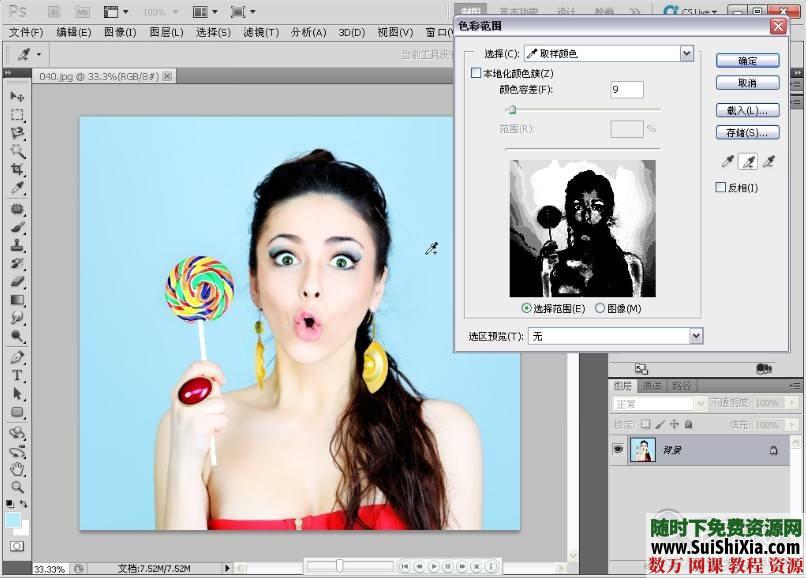The image size is (806, 578).
Task: Select the Move tool
Action: click(17, 96)
